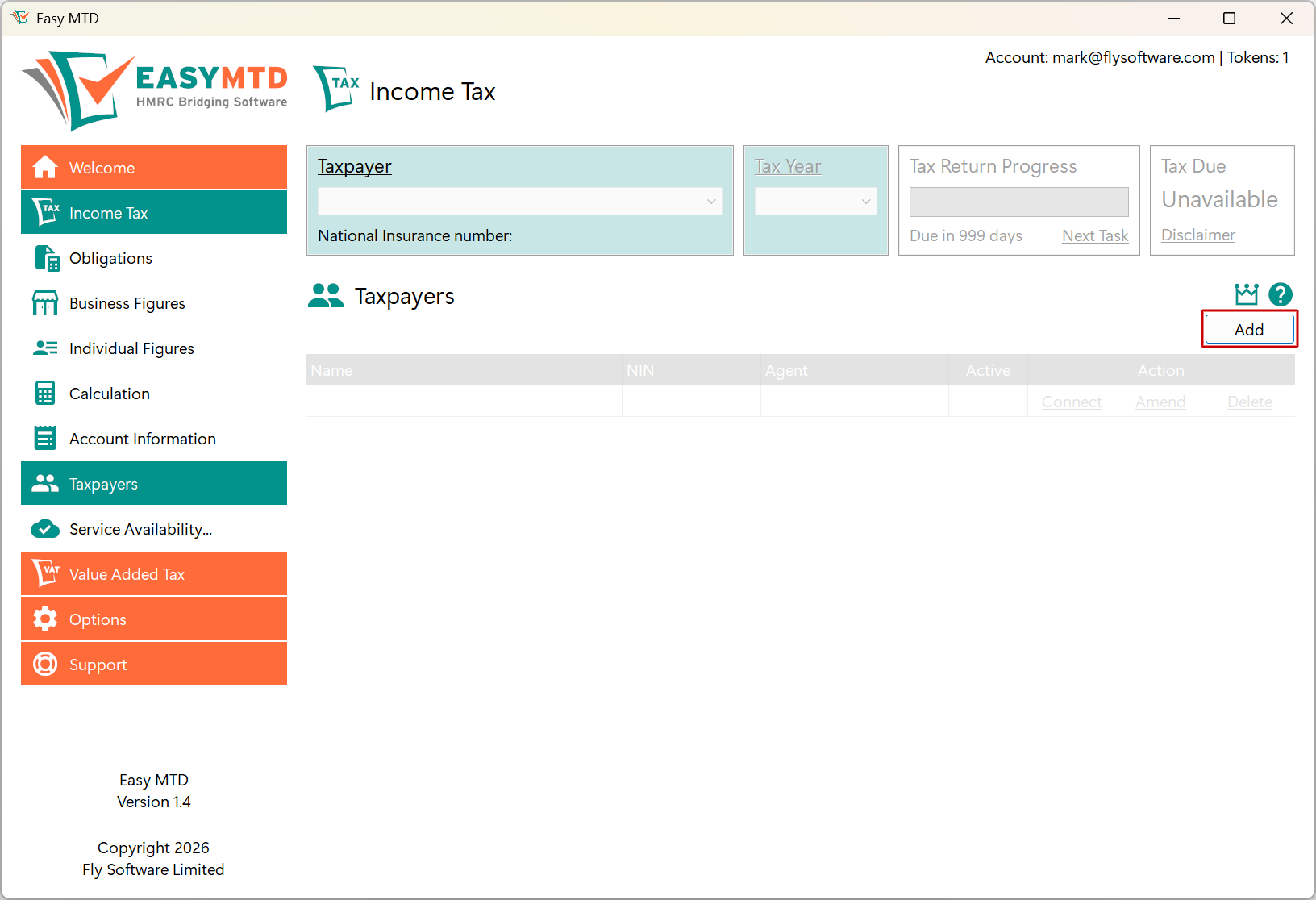Select Taxpayers in the sidebar
The height and width of the screenshot is (900, 1316).
[x=154, y=483]
